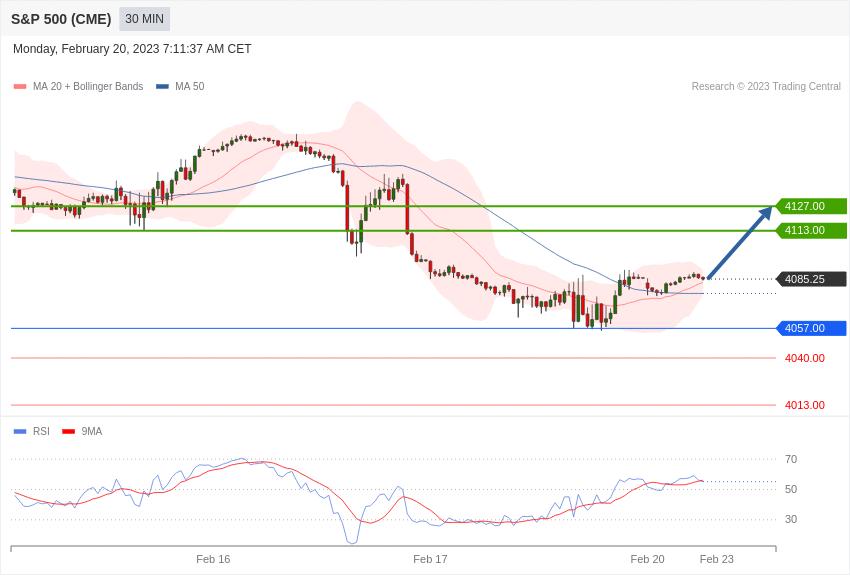The image size is (850, 576).
Task: Click the MA 20 + Bollinger Bands legend swatch
Action: click(20, 87)
